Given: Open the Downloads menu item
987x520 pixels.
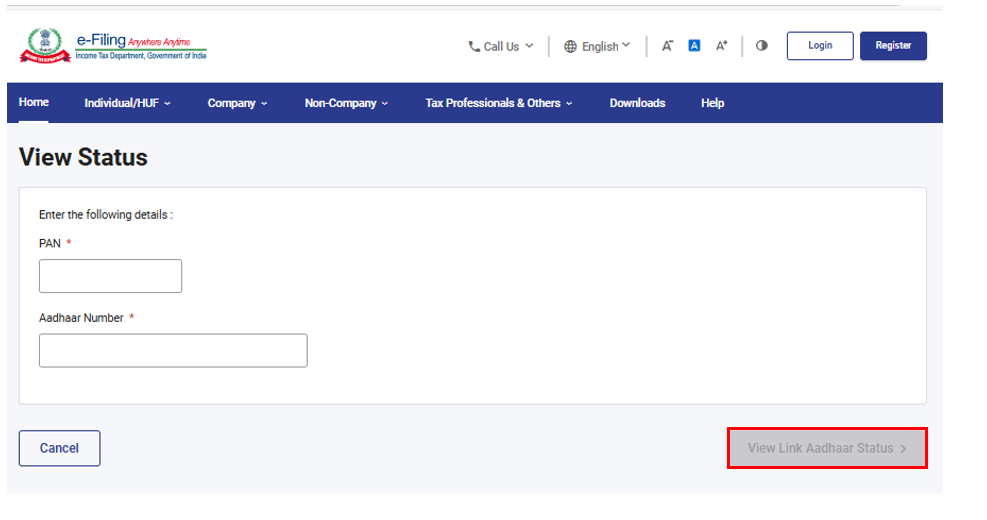Looking at the screenshot, I should click(x=637, y=103).
